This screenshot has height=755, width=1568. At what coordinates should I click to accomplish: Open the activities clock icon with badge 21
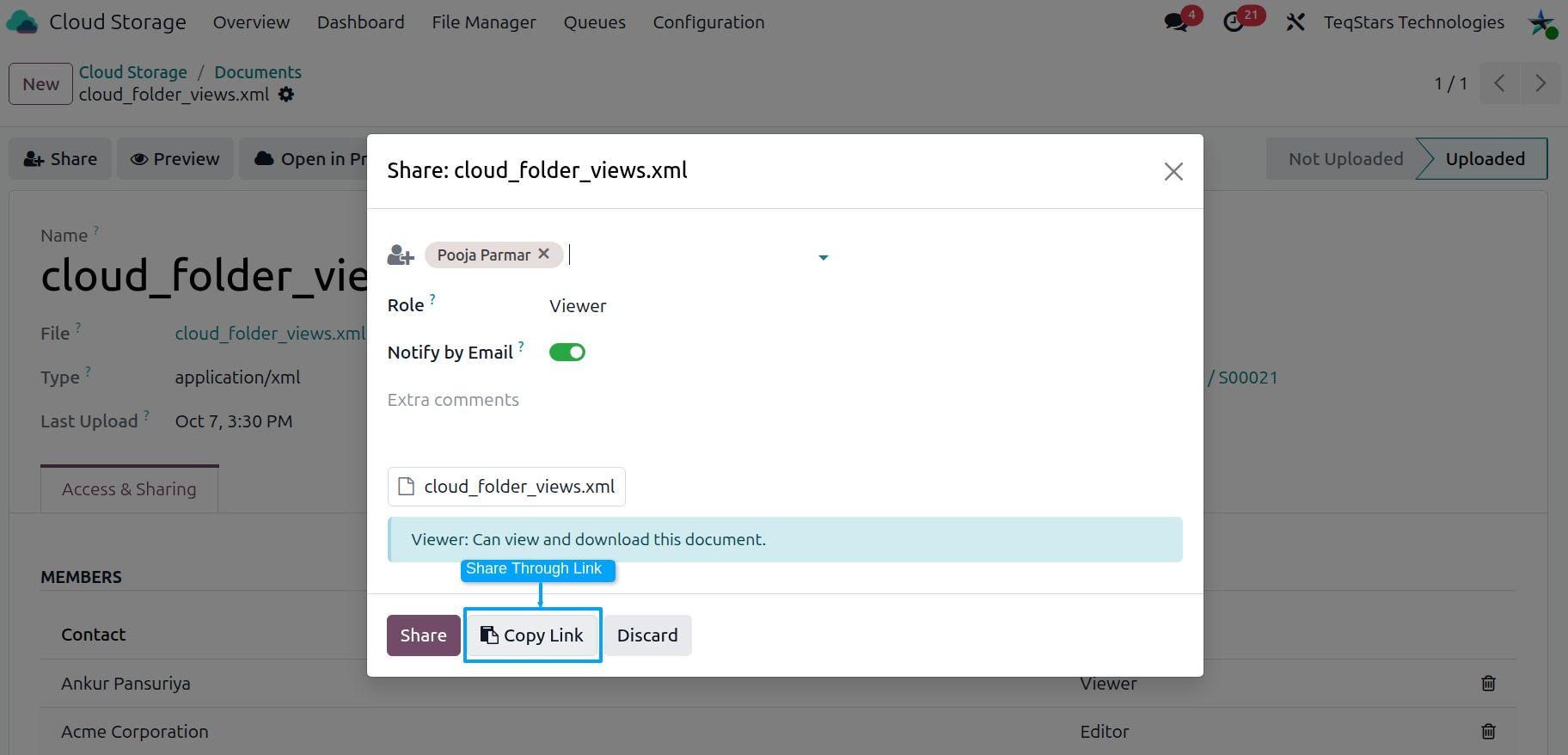[x=1234, y=21]
